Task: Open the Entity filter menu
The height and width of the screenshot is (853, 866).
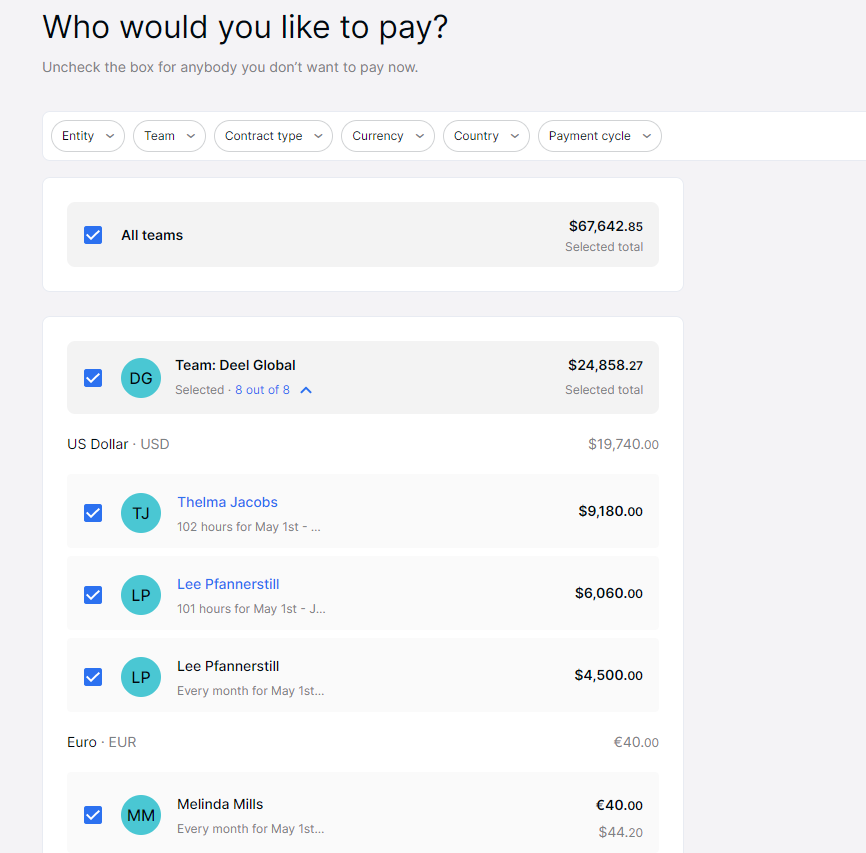Action: click(87, 136)
